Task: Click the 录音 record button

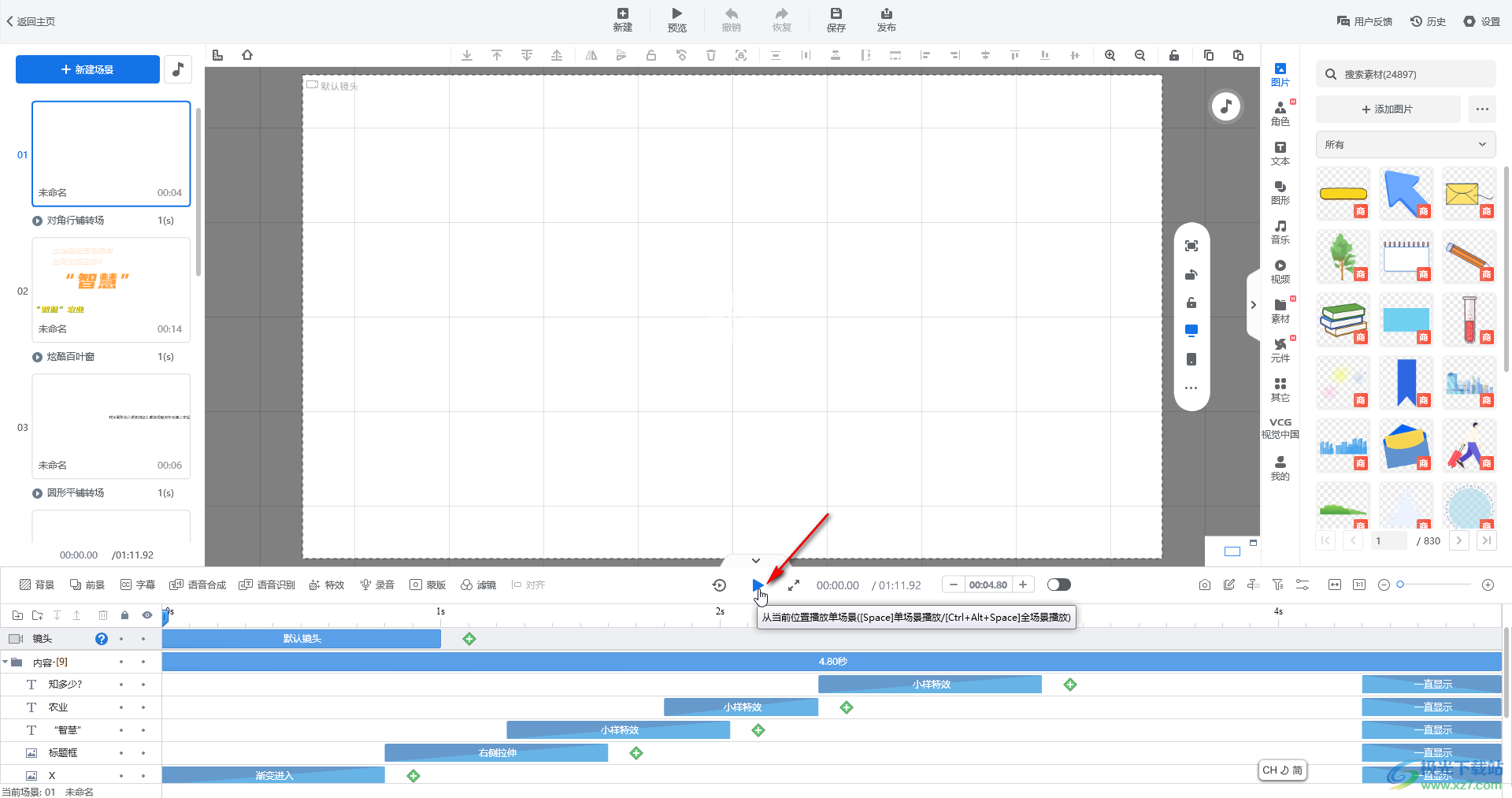Action: click(377, 585)
